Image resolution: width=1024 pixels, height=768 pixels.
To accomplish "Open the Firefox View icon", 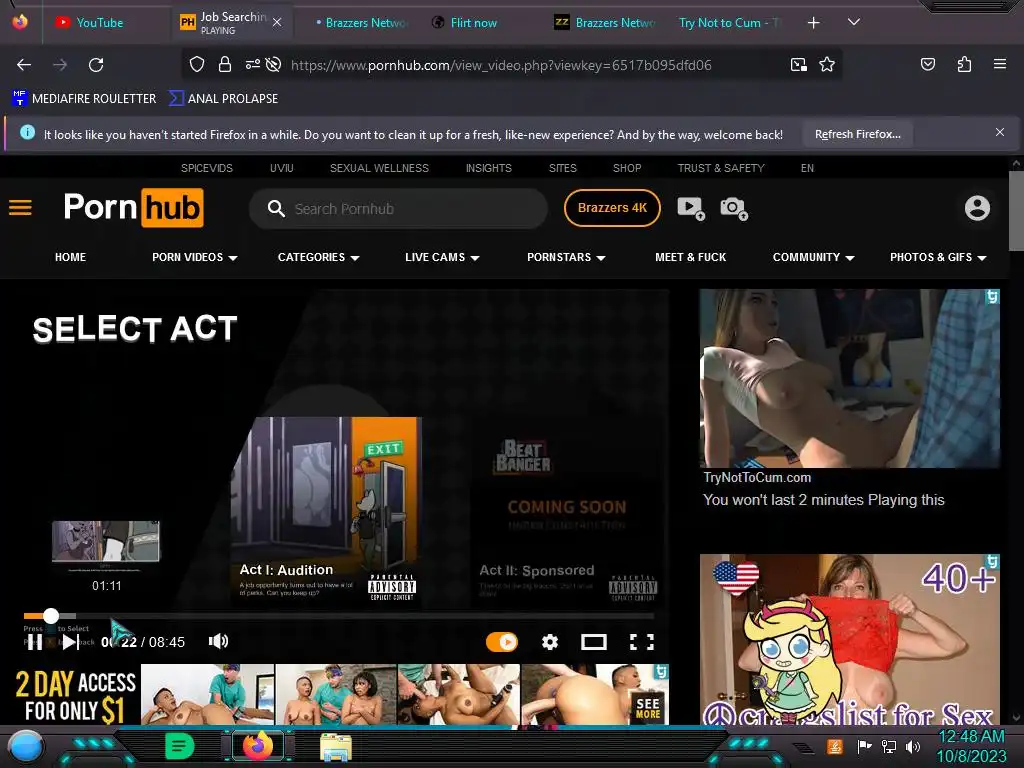I will click(20, 22).
